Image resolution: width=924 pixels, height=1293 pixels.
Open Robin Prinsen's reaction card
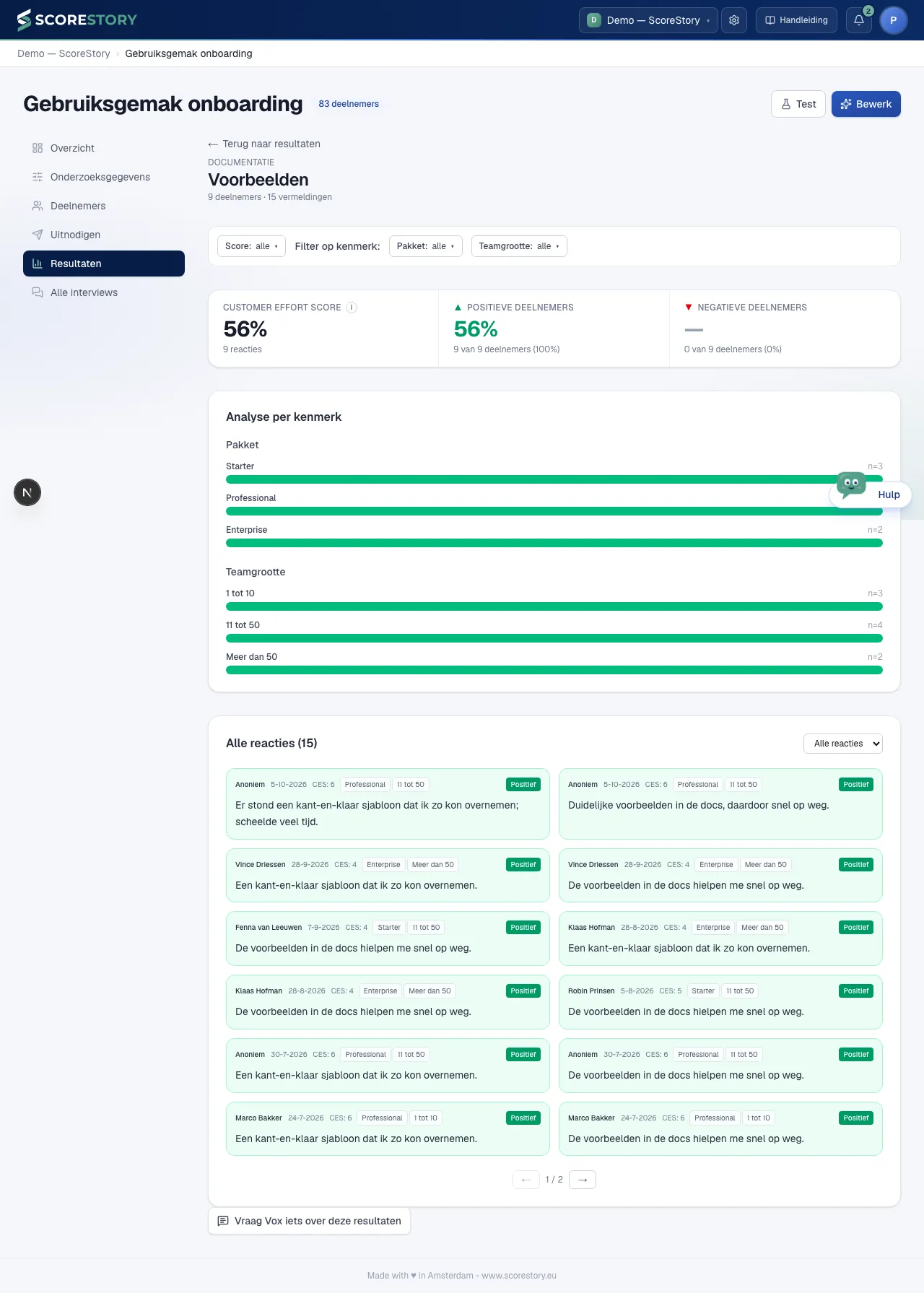point(721,1002)
